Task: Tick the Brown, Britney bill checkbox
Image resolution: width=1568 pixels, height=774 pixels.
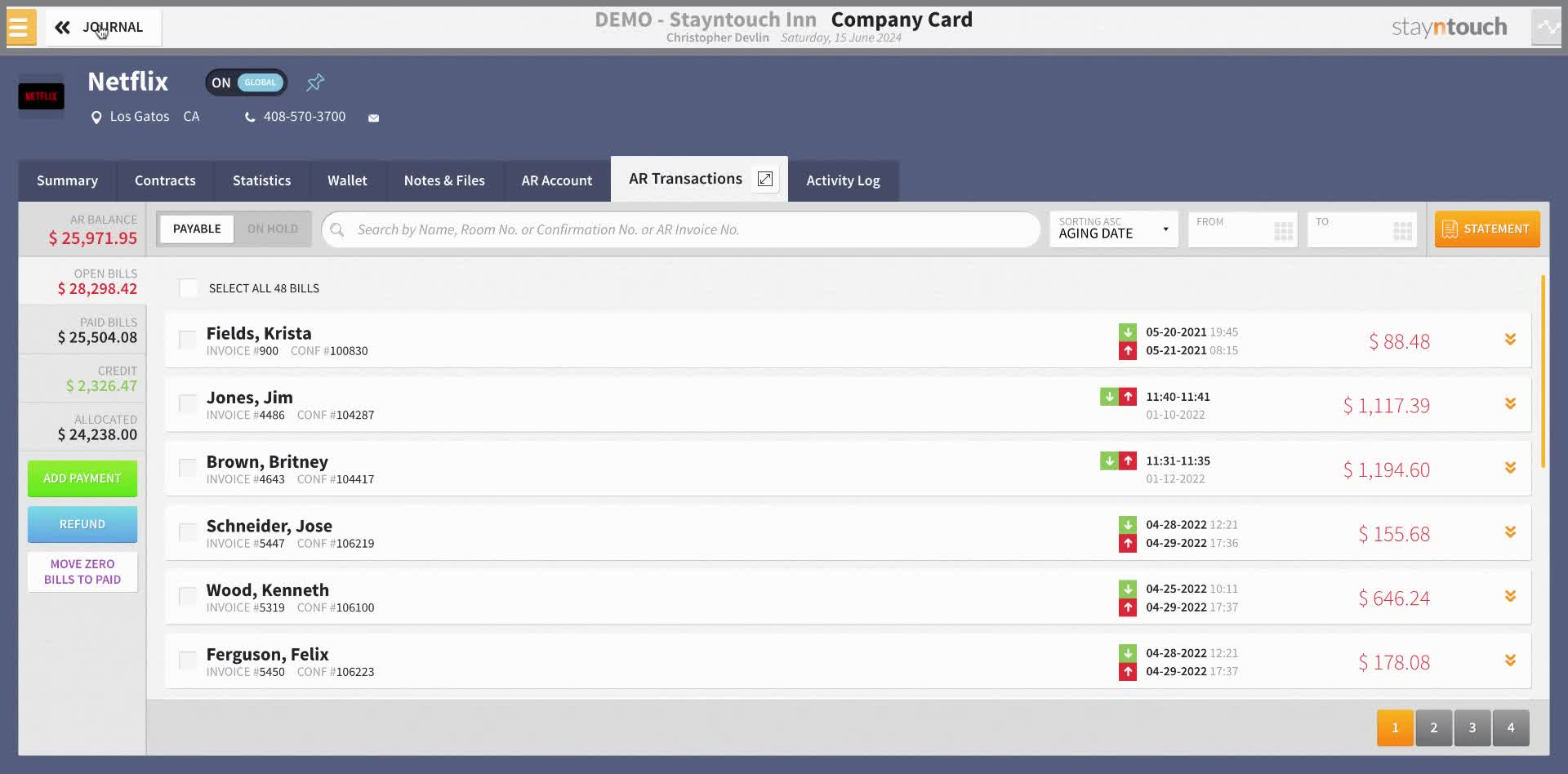Action: (188, 469)
